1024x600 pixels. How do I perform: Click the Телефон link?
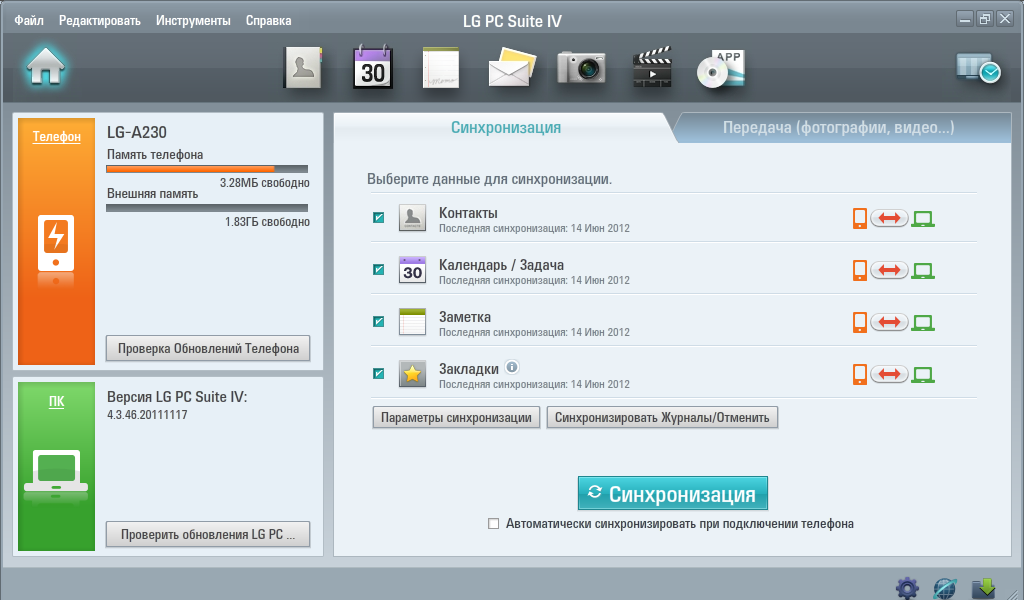[57, 136]
